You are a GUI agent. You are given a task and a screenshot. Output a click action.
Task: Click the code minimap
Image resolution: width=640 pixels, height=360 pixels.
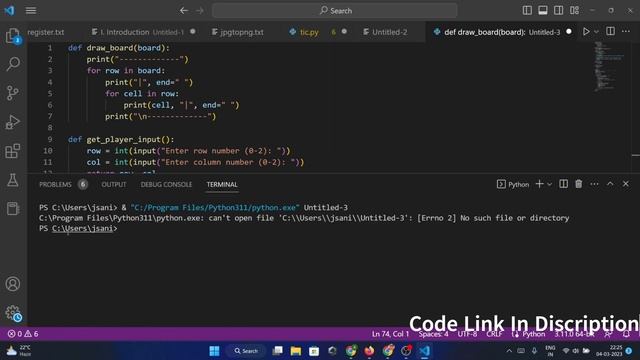click(608, 67)
